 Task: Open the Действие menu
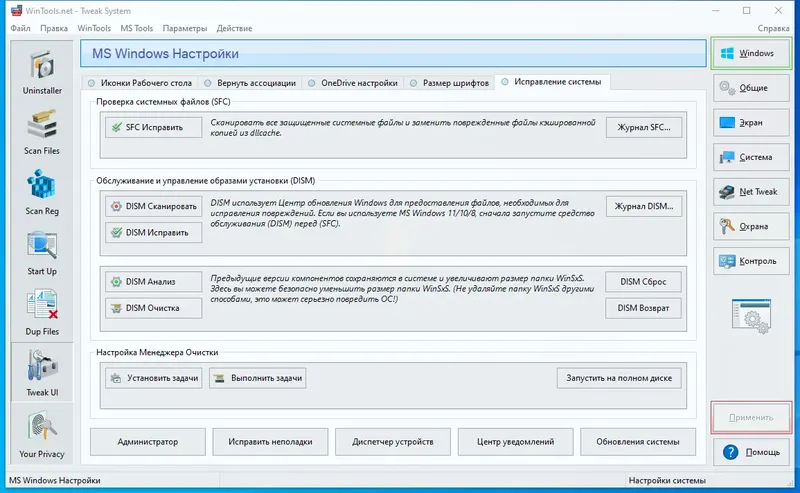click(x=234, y=29)
